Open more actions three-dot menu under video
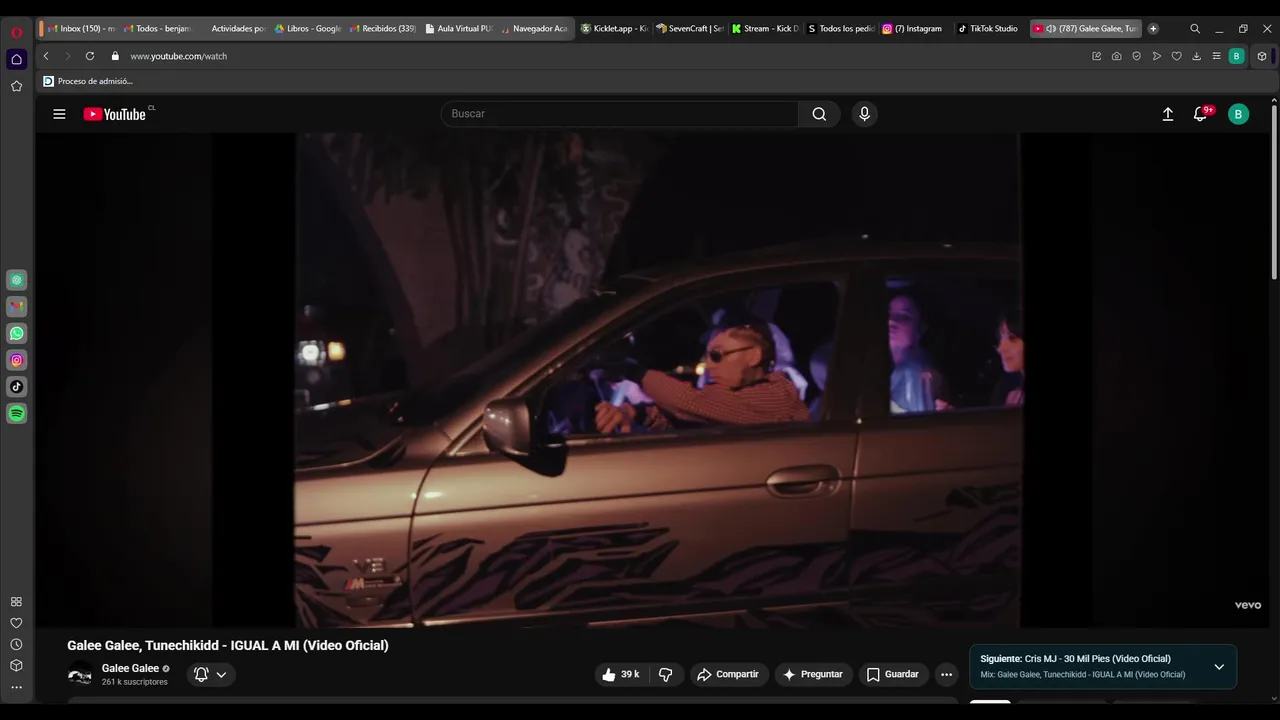Image resolution: width=1280 pixels, height=720 pixels. pos(946,675)
